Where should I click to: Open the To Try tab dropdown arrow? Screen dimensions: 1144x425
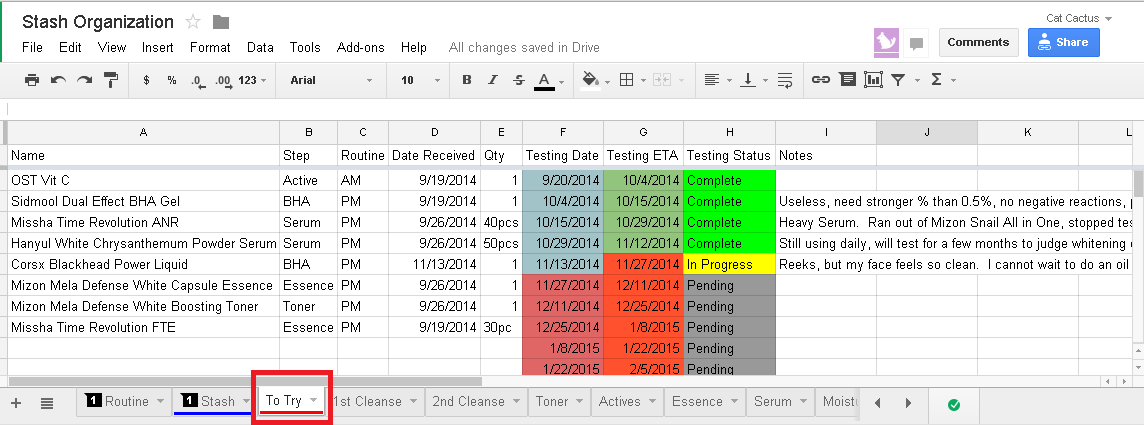click(x=313, y=400)
